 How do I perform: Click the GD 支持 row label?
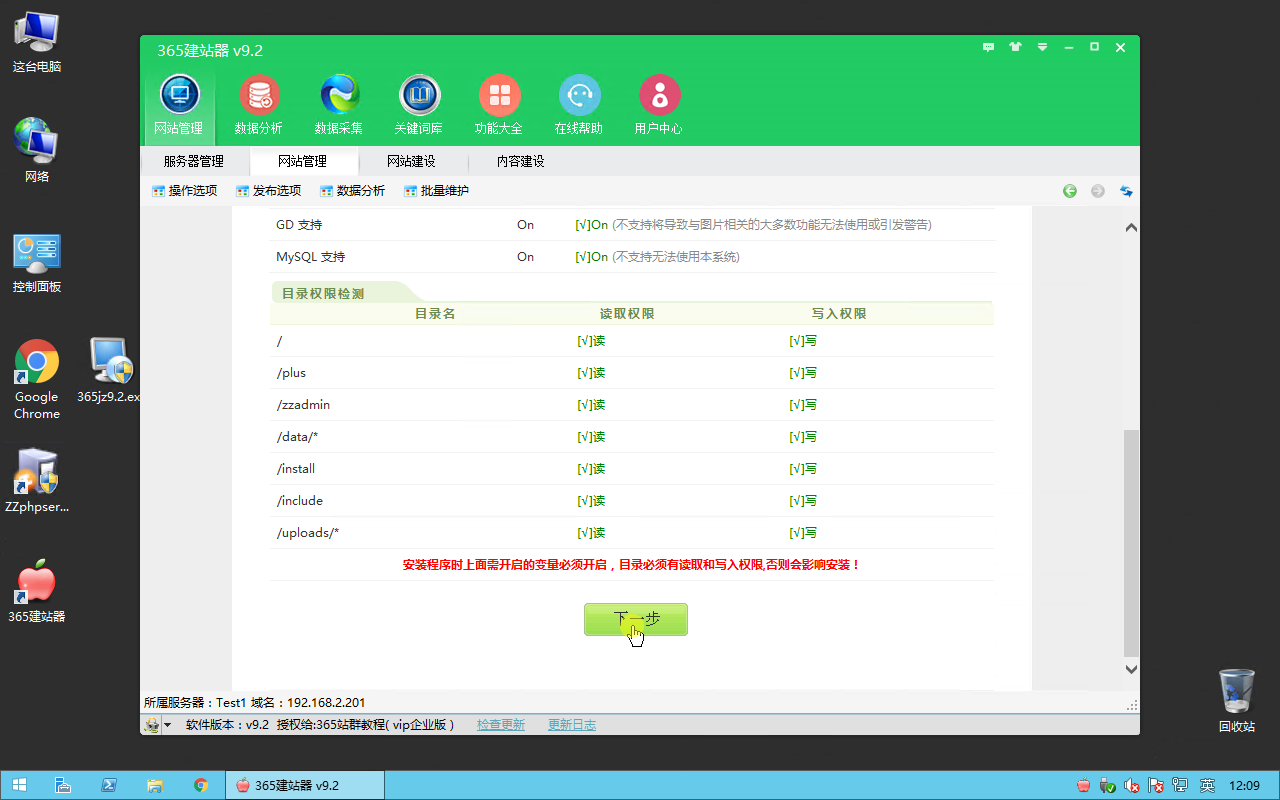pos(299,225)
